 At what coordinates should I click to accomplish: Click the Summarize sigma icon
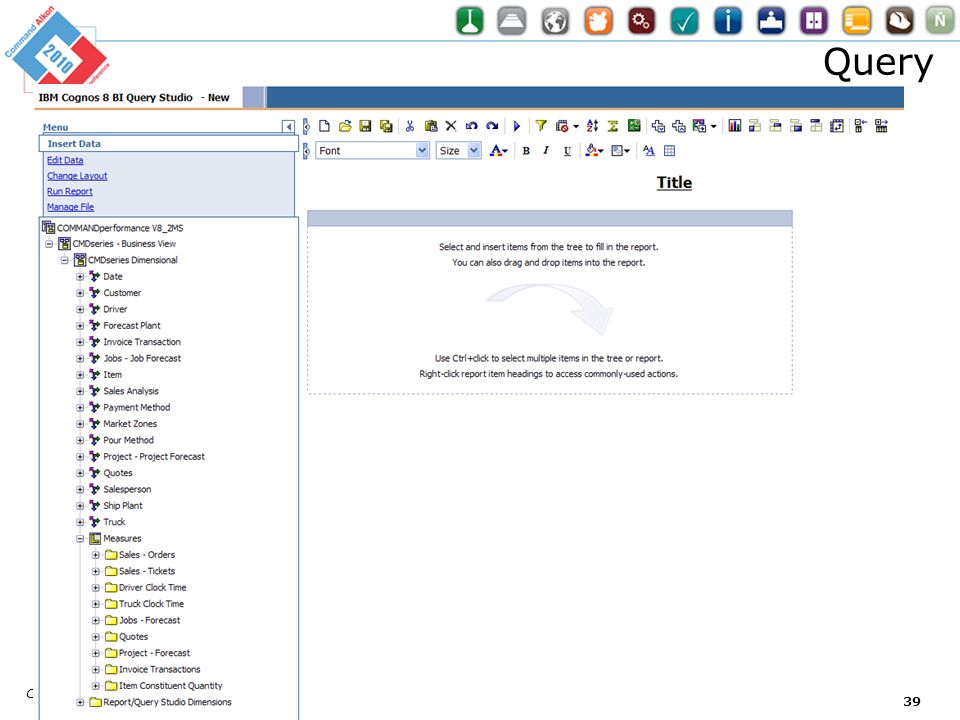(613, 126)
